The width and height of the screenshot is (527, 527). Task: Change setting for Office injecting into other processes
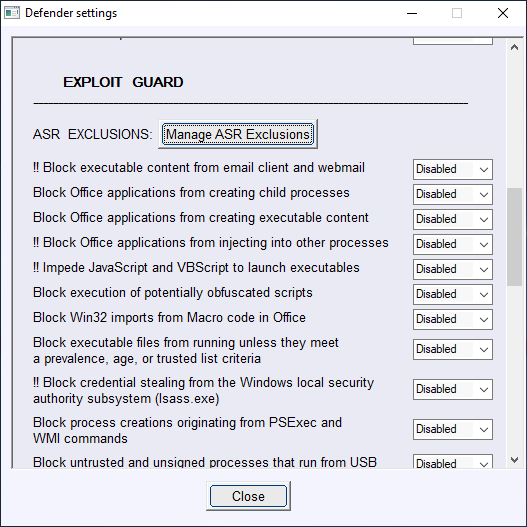453,244
